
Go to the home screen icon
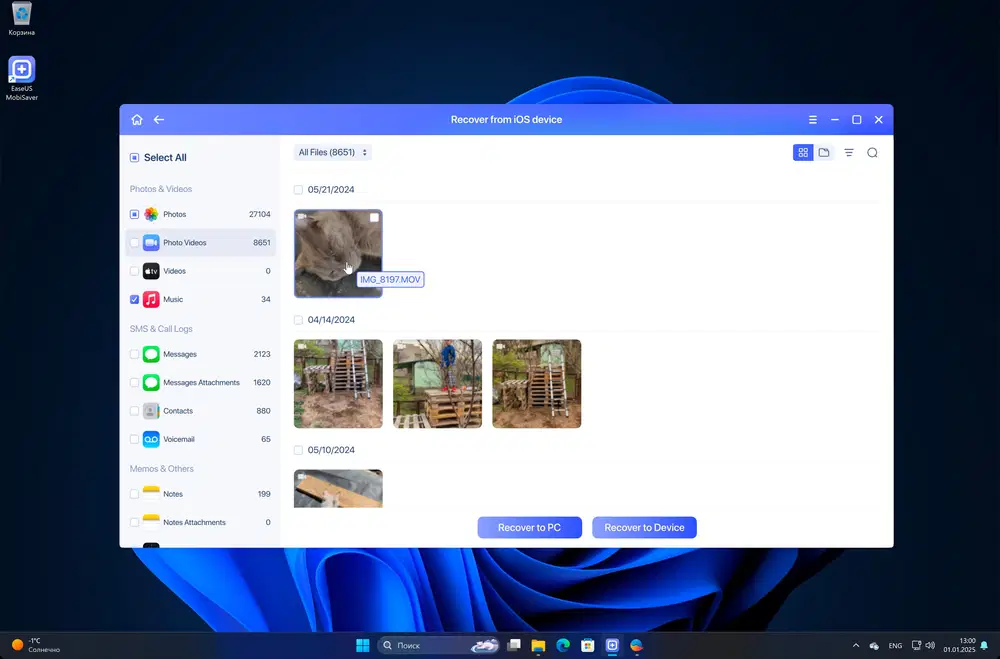pyautogui.click(x=136, y=119)
